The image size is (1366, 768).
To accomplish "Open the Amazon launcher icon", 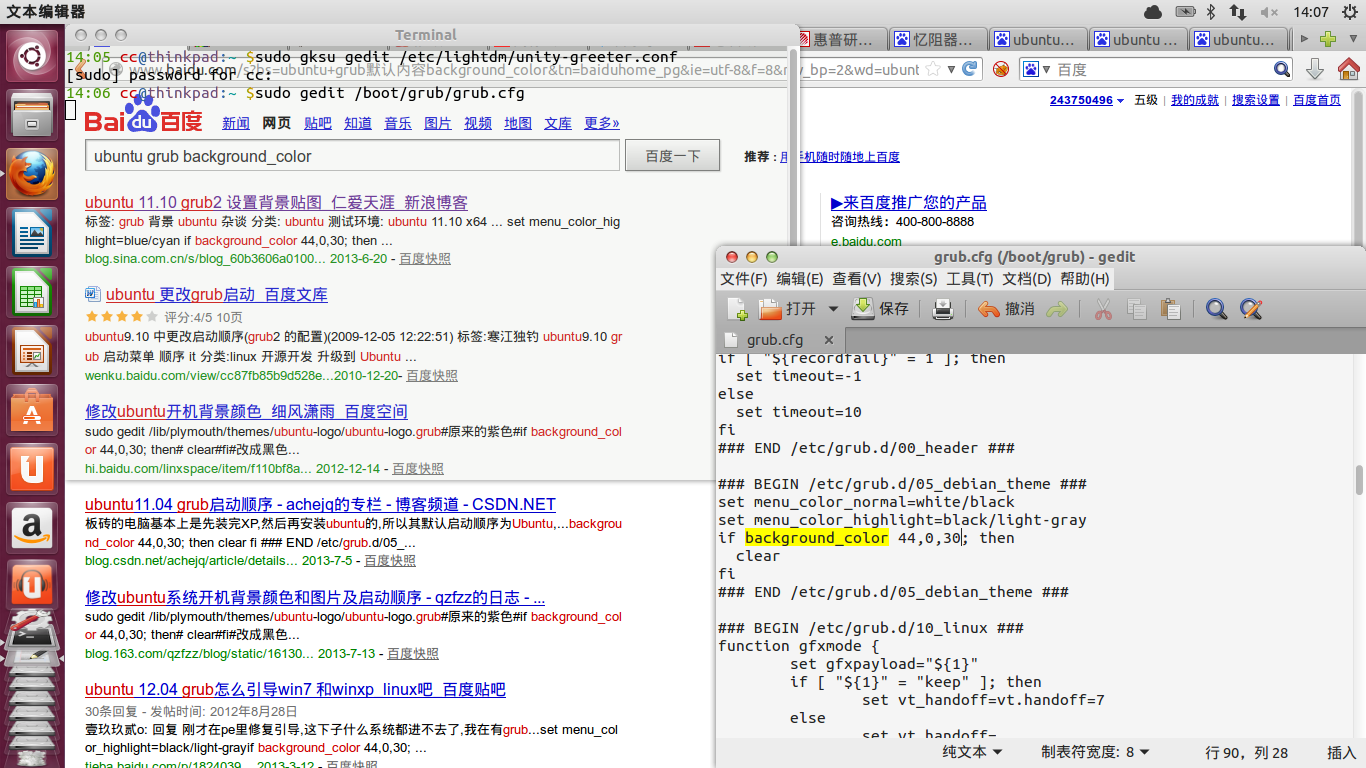I will coord(33,527).
